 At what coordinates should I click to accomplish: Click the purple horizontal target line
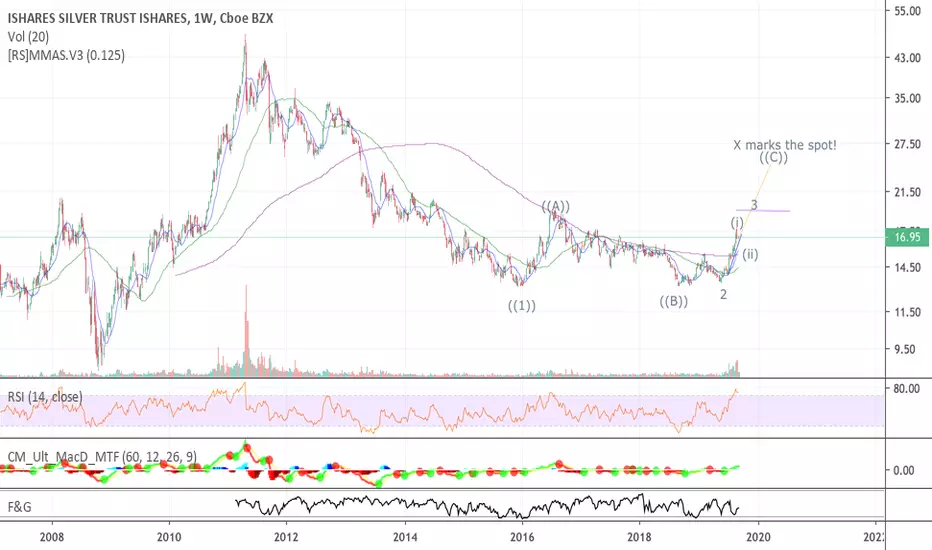click(x=763, y=210)
